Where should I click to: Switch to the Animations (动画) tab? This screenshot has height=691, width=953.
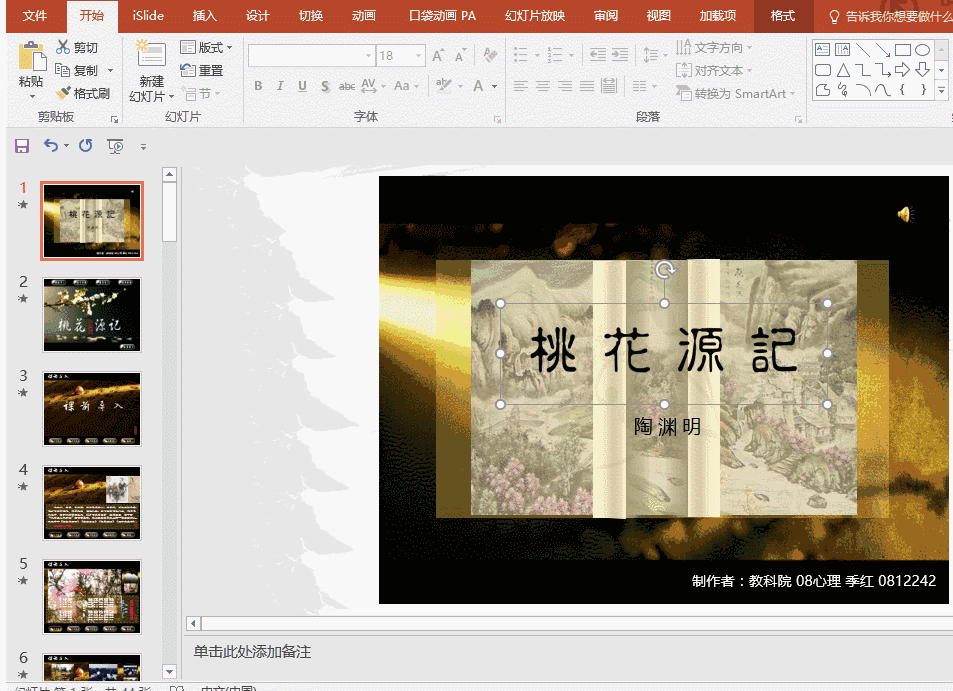point(363,16)
